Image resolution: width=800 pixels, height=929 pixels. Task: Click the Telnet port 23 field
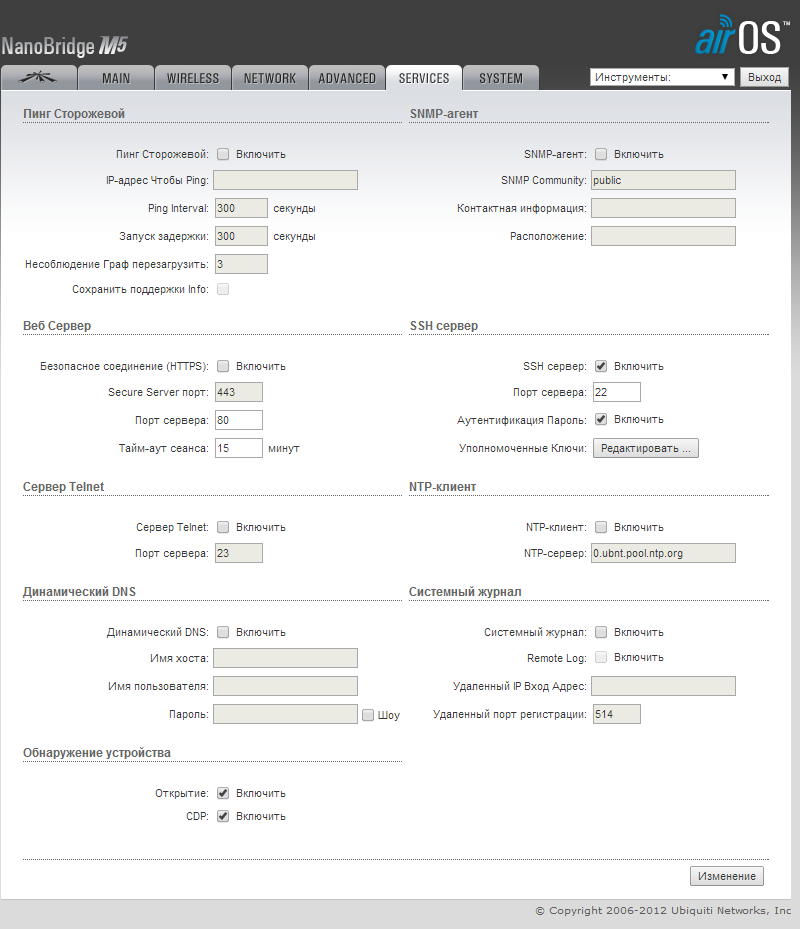[x=239, y=553]
